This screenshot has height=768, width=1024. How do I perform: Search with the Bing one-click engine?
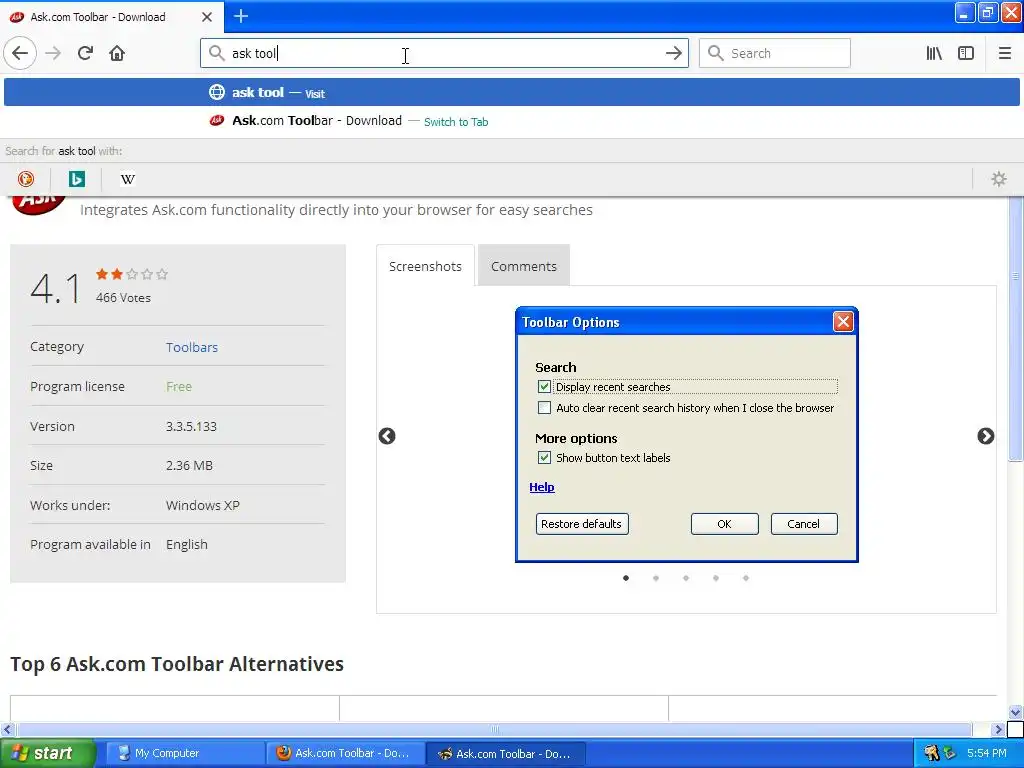[76, 179]
